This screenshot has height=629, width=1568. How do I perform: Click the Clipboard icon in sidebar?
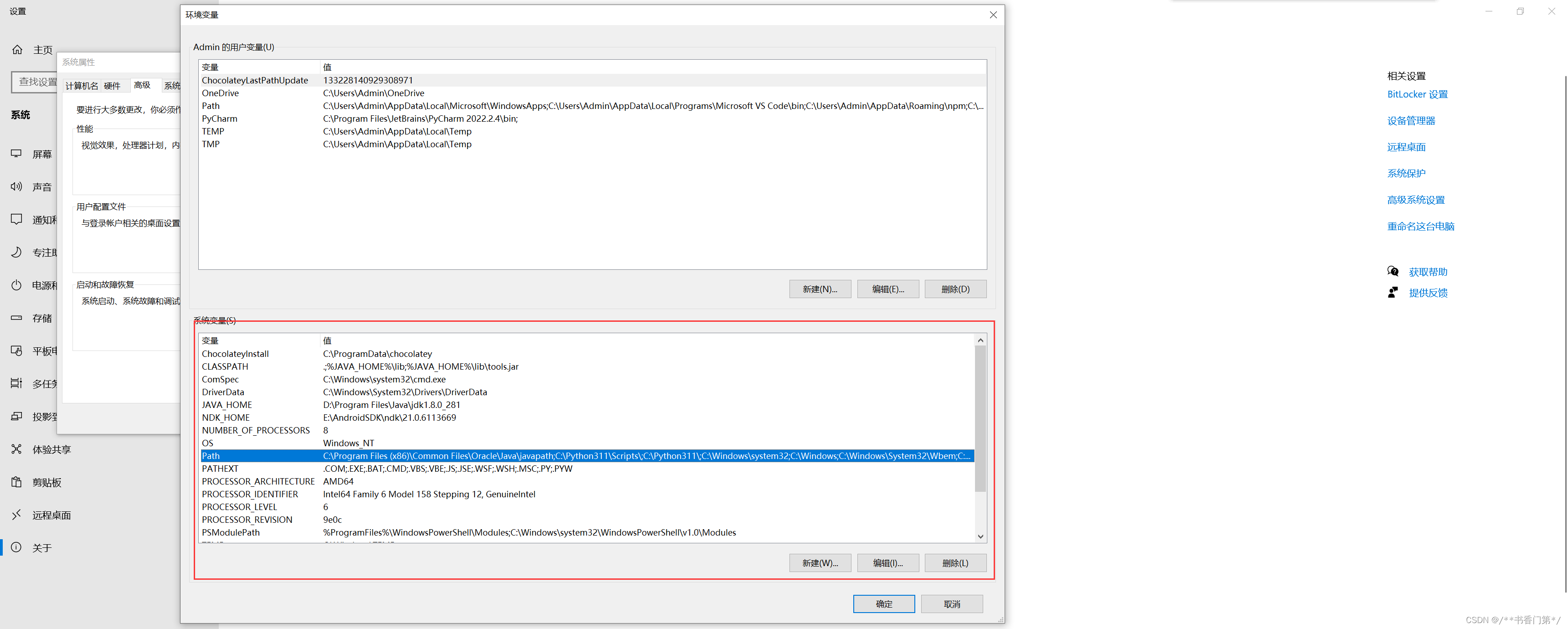[16, 482]
